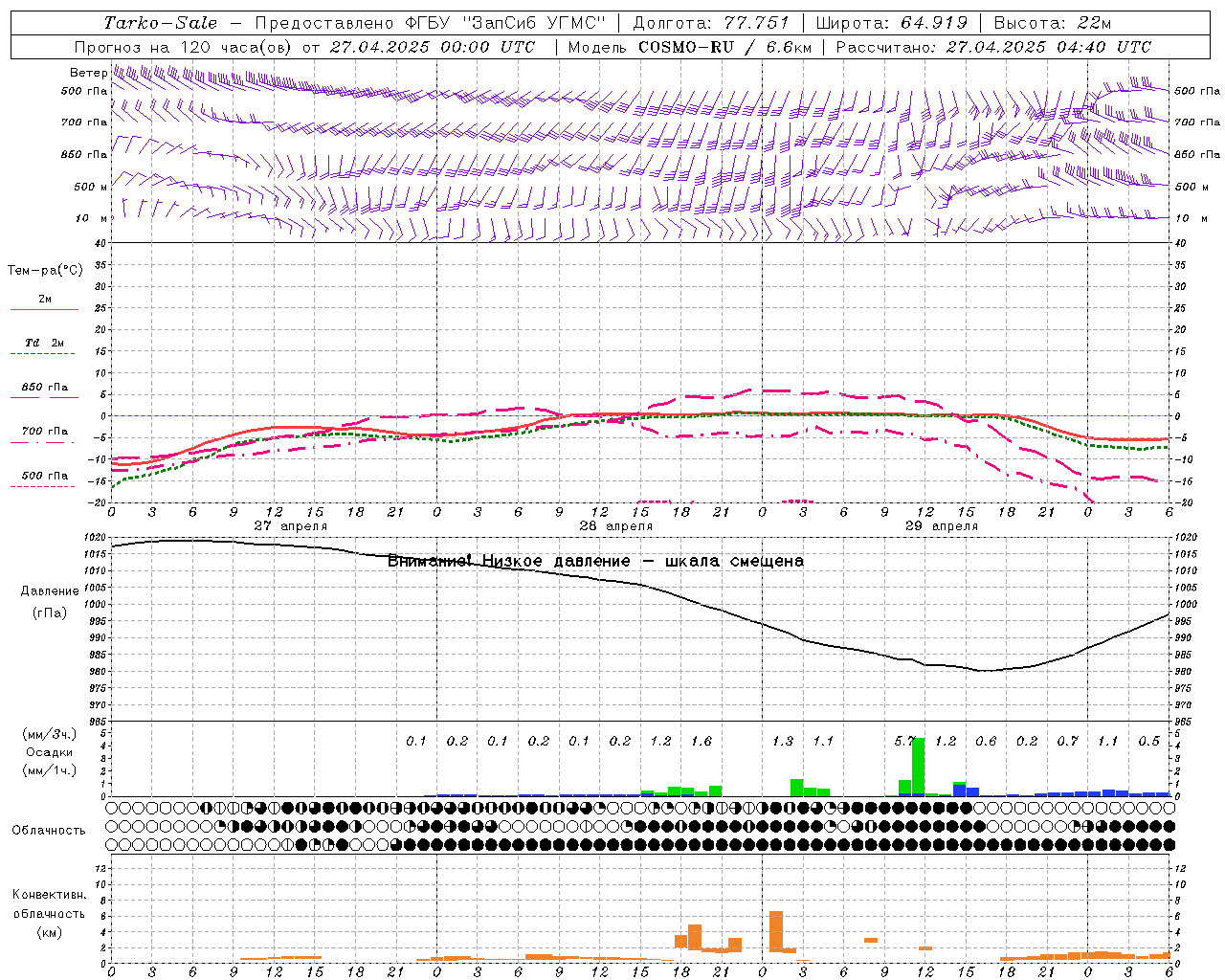The image size is (1225, 980).
Task: Click the forecast start 27.04.2025 00:00 UTC
Action: pos(433,47)
